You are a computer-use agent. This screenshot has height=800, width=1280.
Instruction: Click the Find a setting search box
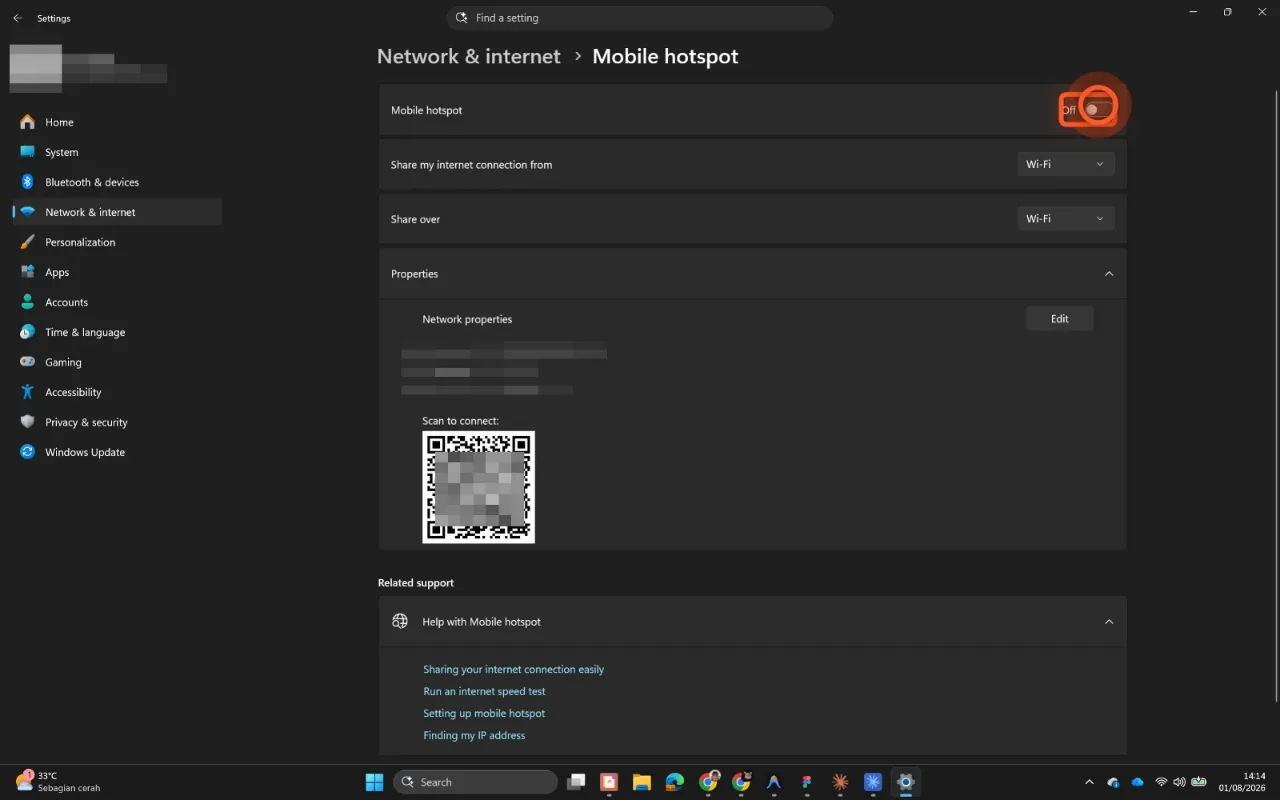tap(640, 18)
